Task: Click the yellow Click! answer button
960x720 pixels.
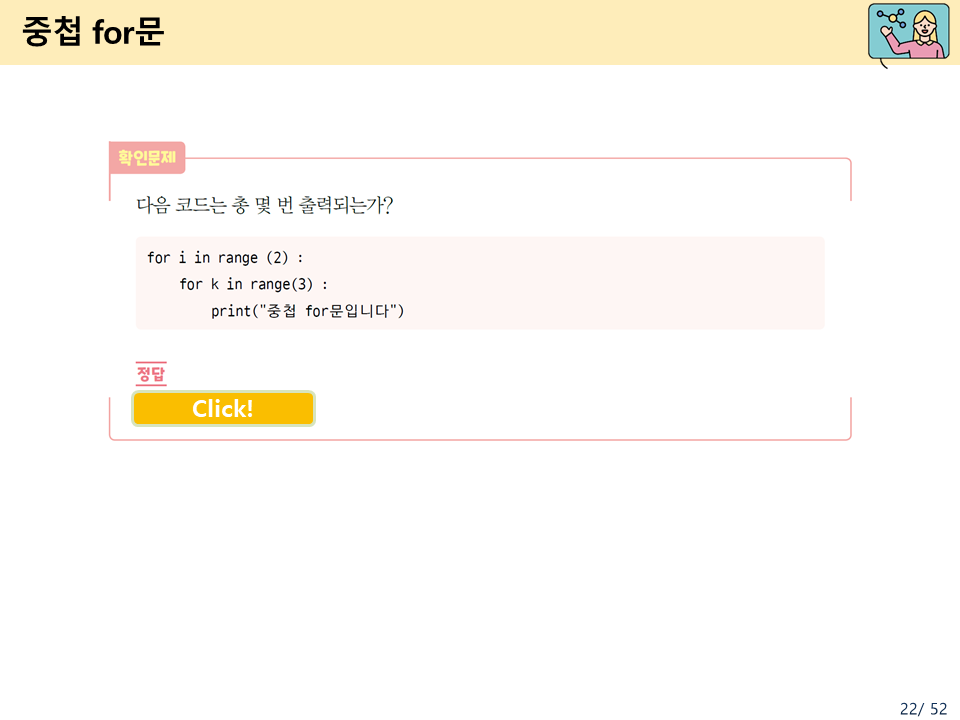Action: coord(223,408)
